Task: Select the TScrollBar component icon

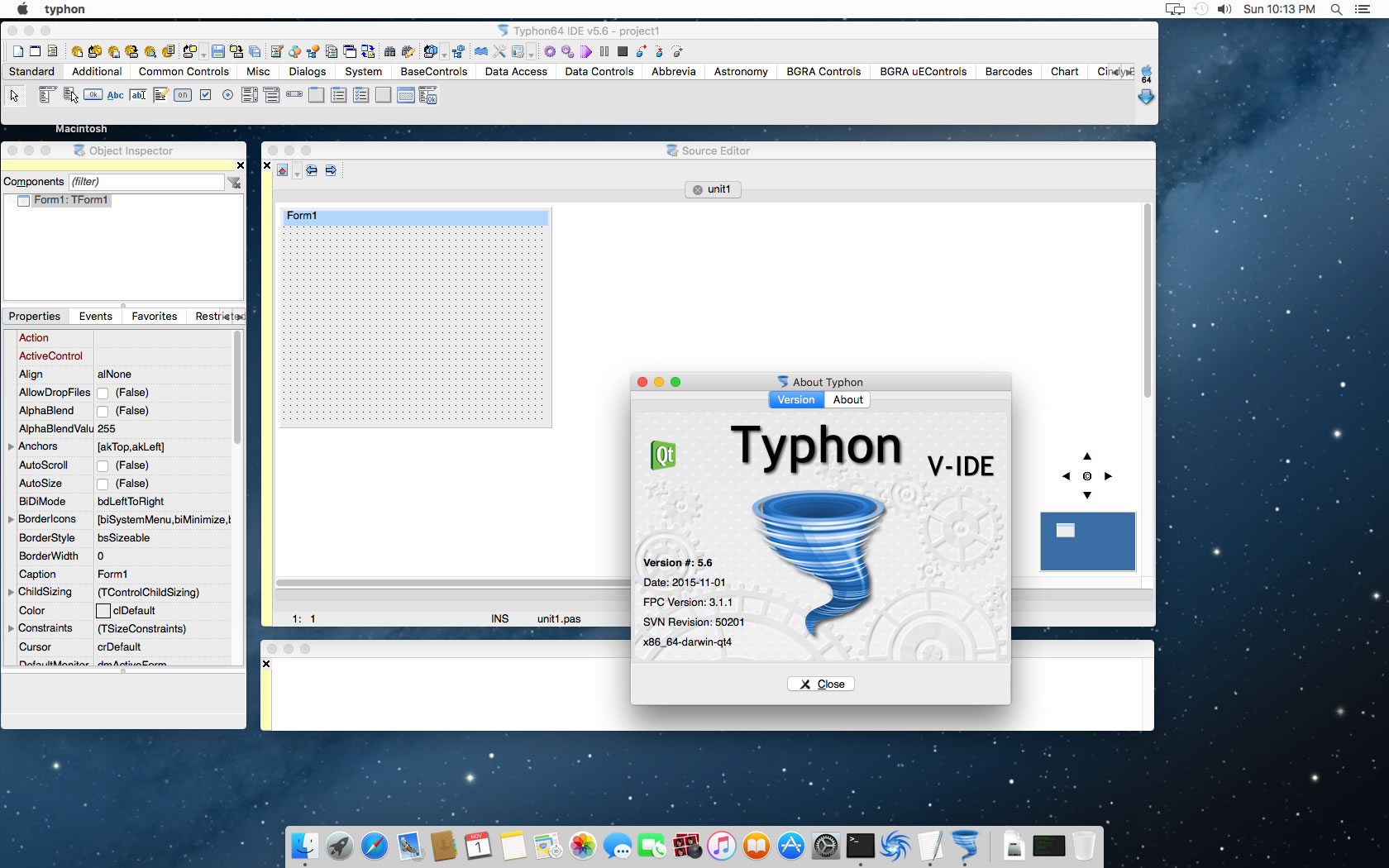Action: point(294,94)
